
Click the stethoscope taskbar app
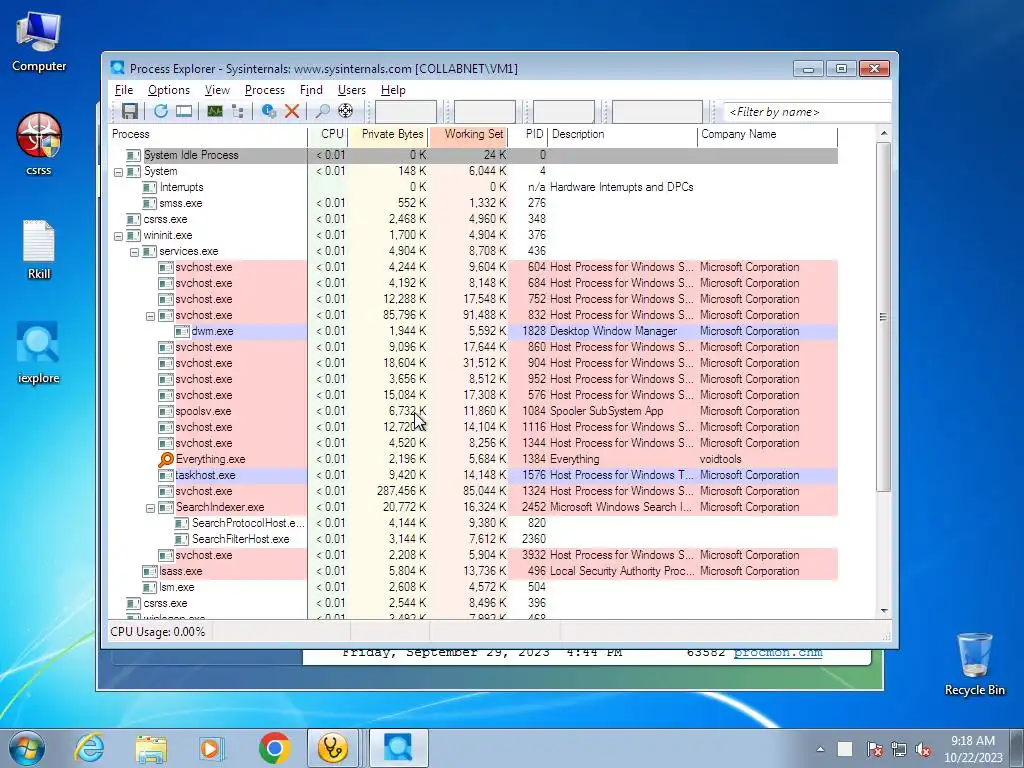point(333,748)
